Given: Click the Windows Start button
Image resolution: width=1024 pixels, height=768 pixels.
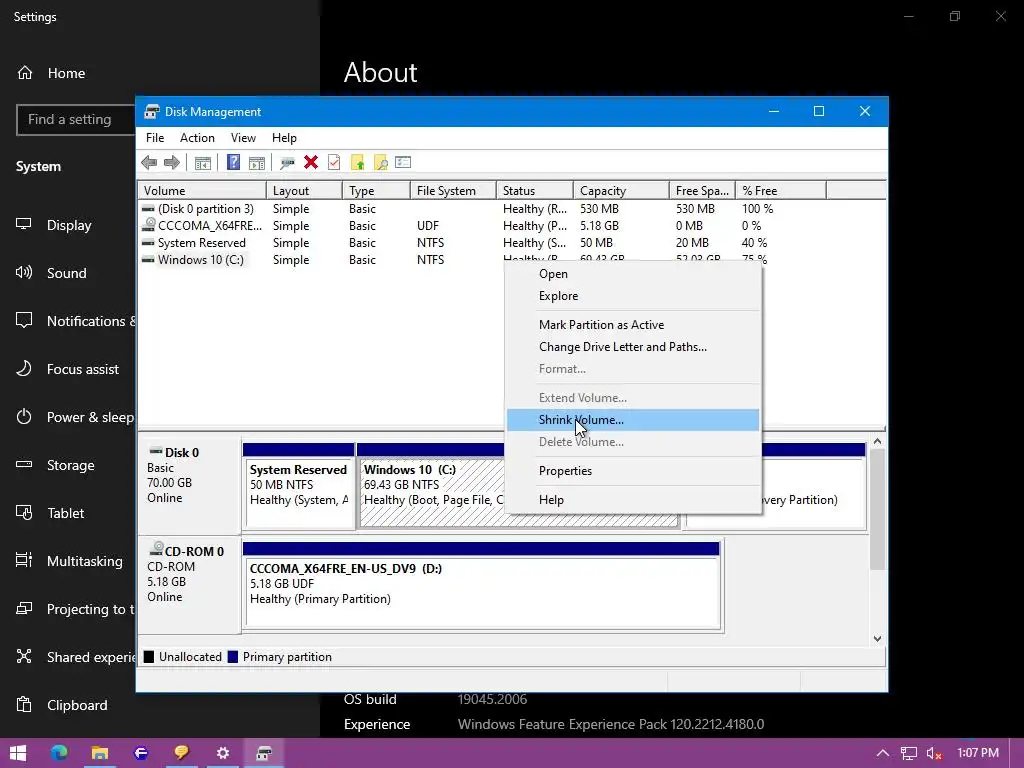Looking at the screenshot, I should (18, 753).
